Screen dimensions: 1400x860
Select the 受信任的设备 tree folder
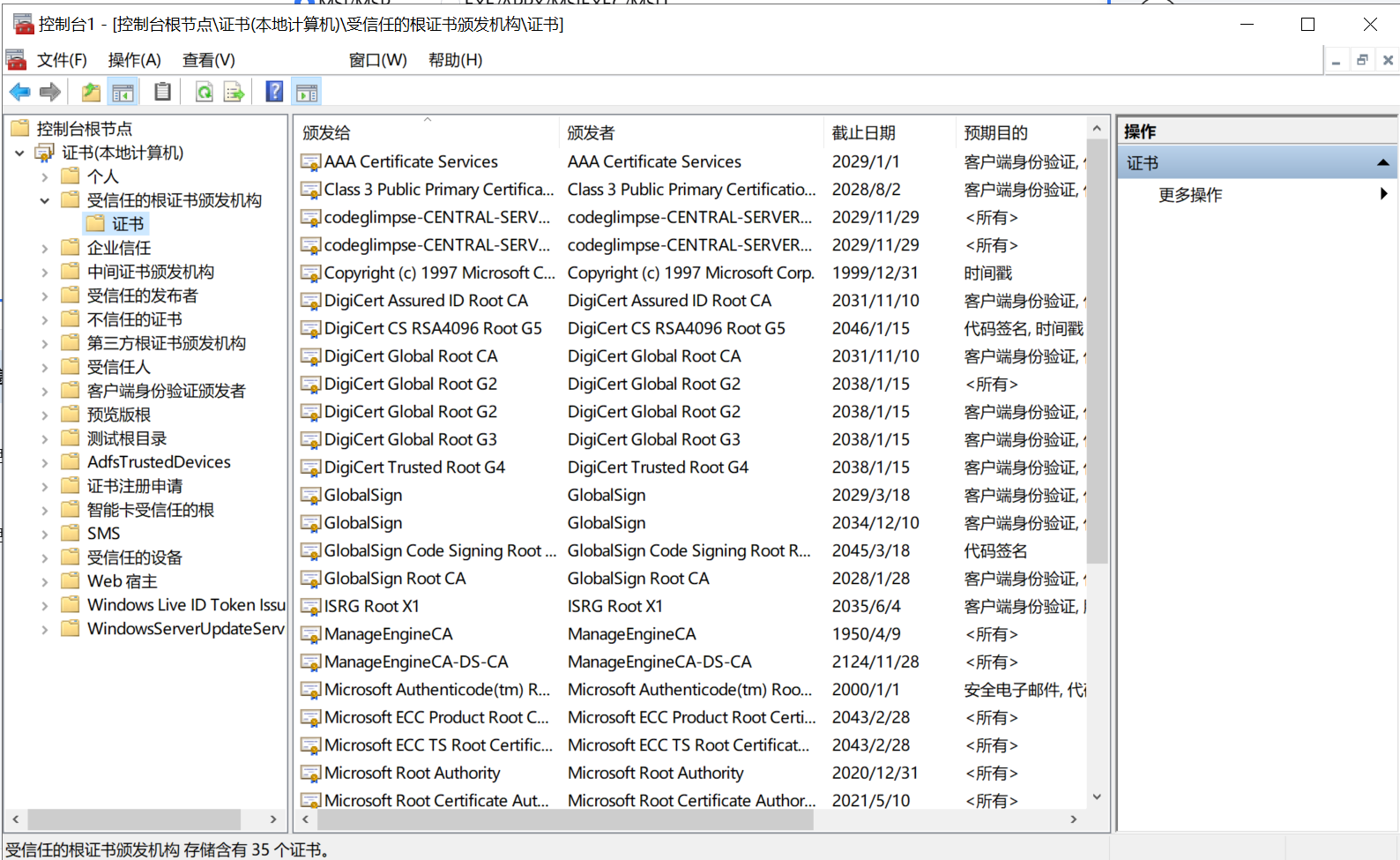135,557
